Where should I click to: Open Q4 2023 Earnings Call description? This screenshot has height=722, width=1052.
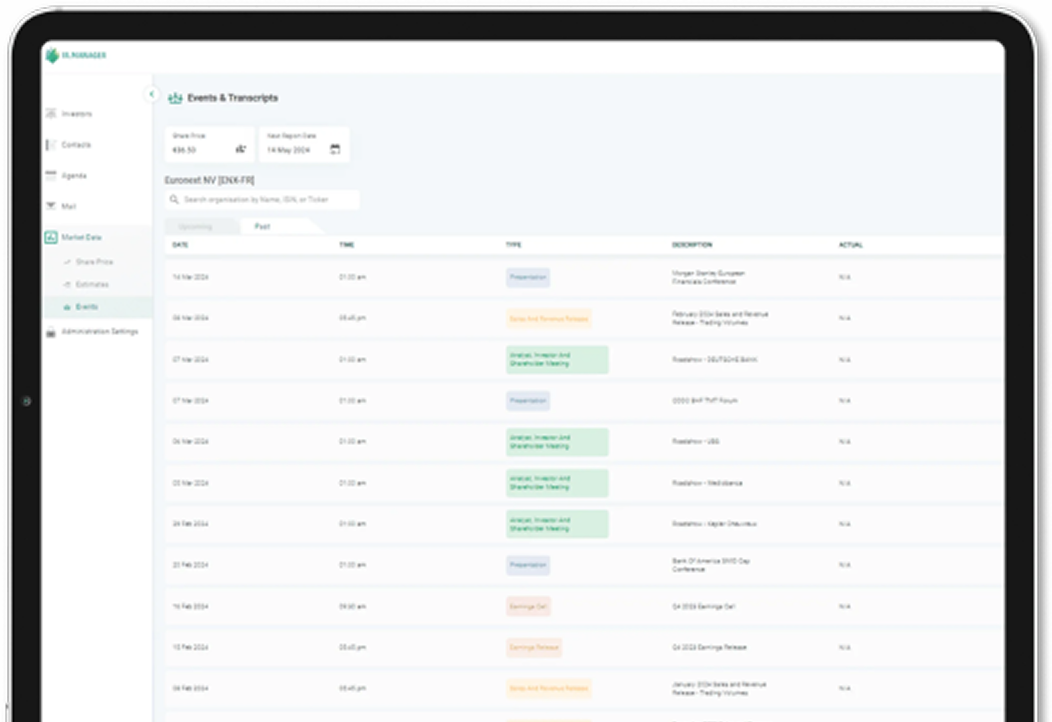[704, 607]
